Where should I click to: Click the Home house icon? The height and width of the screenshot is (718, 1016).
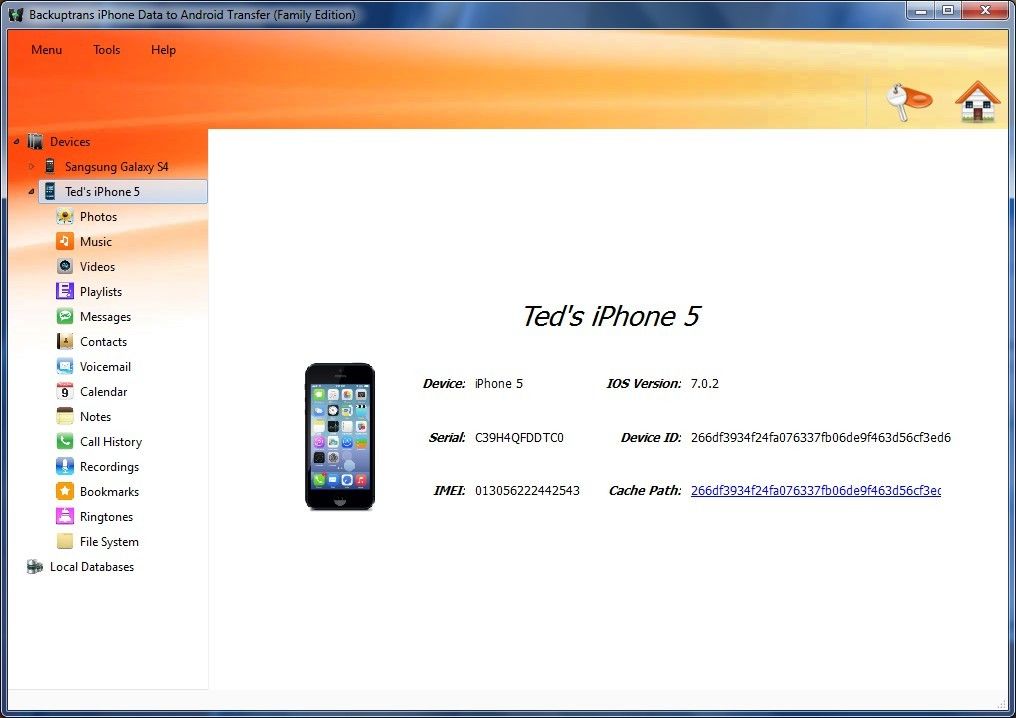pos(977,100)
